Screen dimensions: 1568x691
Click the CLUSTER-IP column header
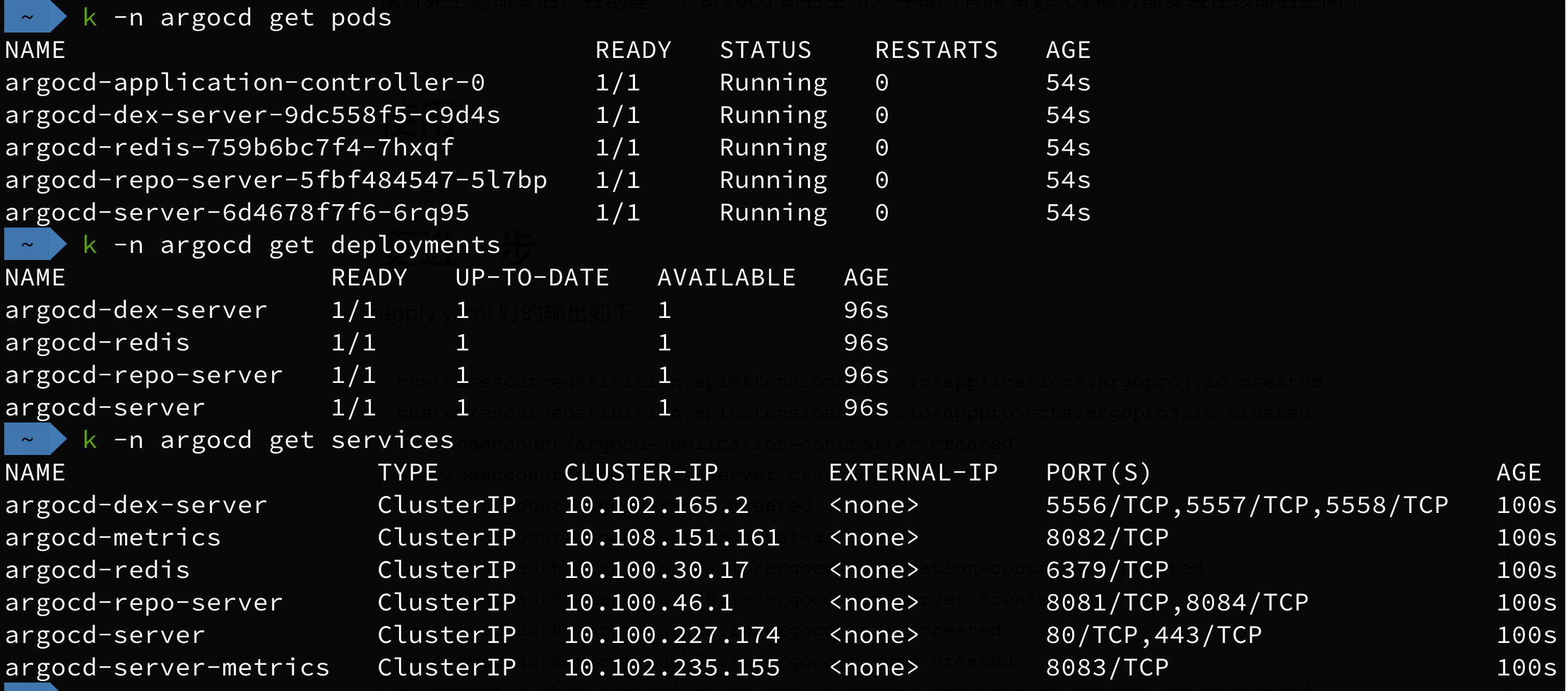coord(641,473)
